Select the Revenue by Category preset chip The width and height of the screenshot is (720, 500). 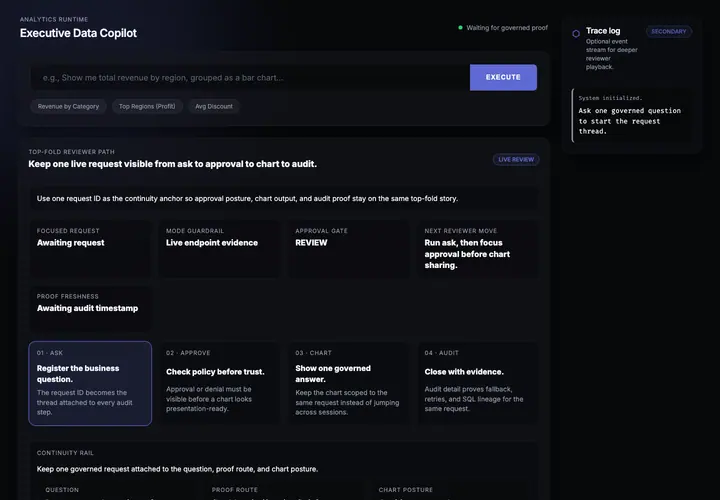[x=68, y=107]
